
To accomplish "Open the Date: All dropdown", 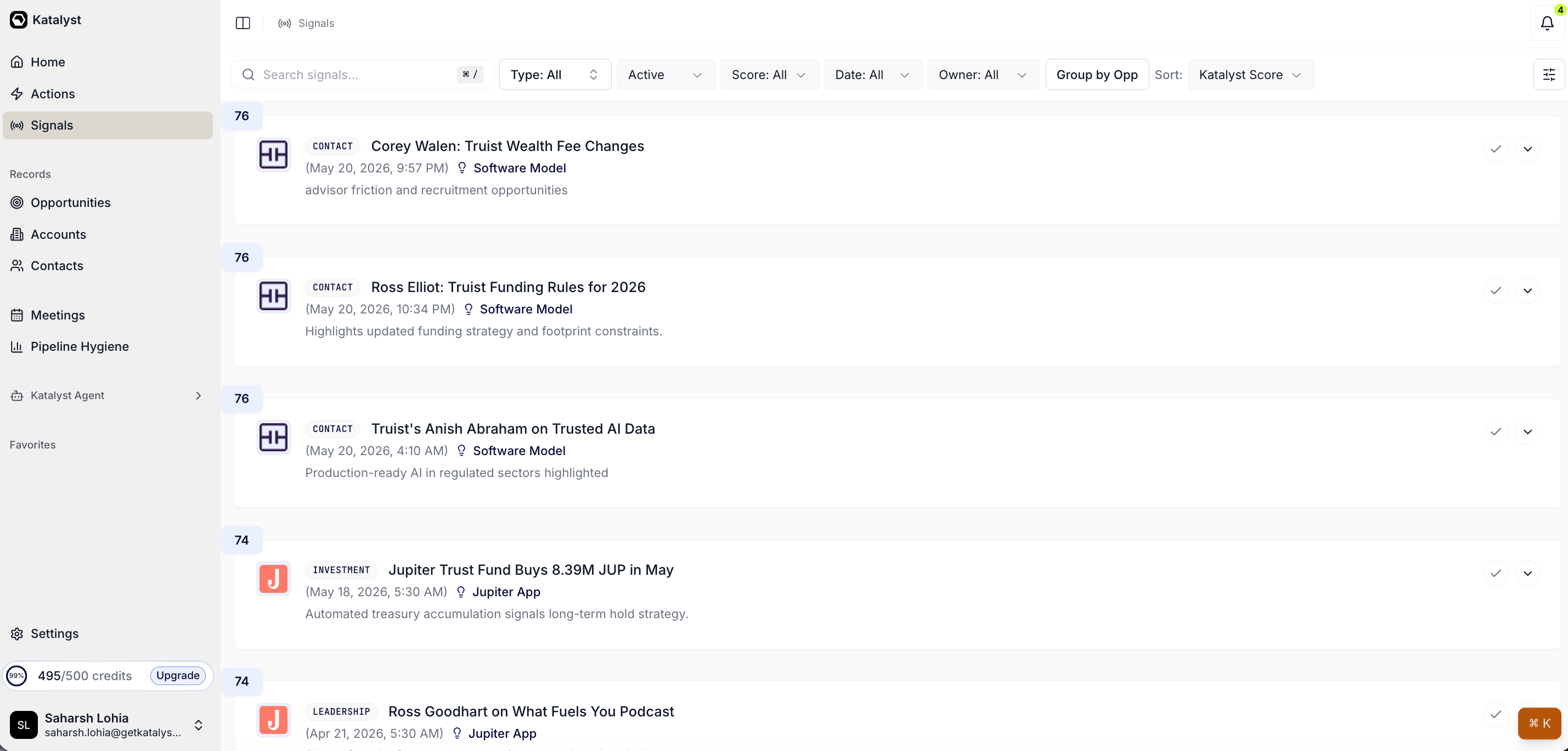I will click(872, 74).
